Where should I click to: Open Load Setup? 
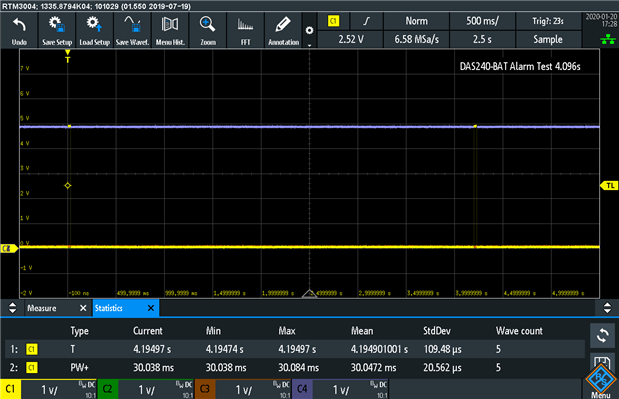pyautogui.click(x=94, y=31)
